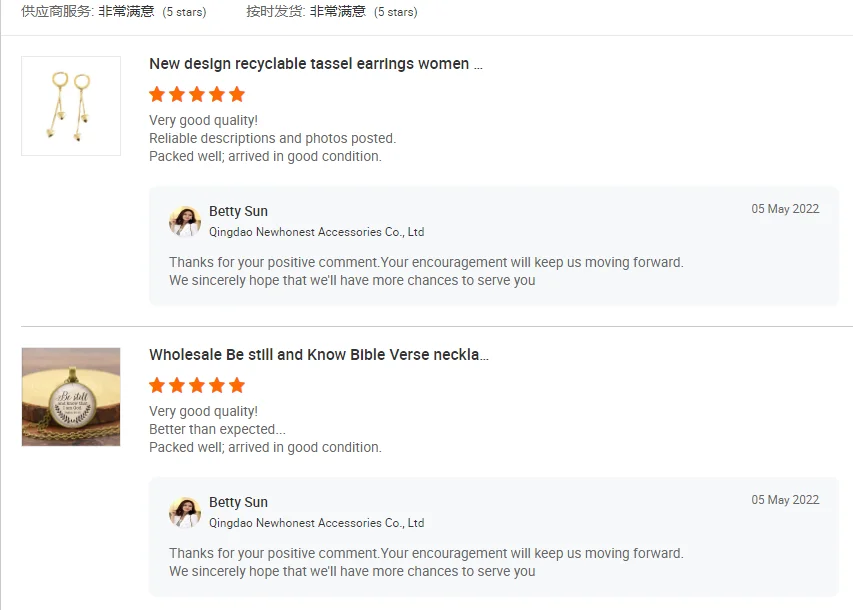Click the 供应商服务 rating label
The width and height of the screenshot is (853, 610).
pyautogui.click(x=57, y=12)
